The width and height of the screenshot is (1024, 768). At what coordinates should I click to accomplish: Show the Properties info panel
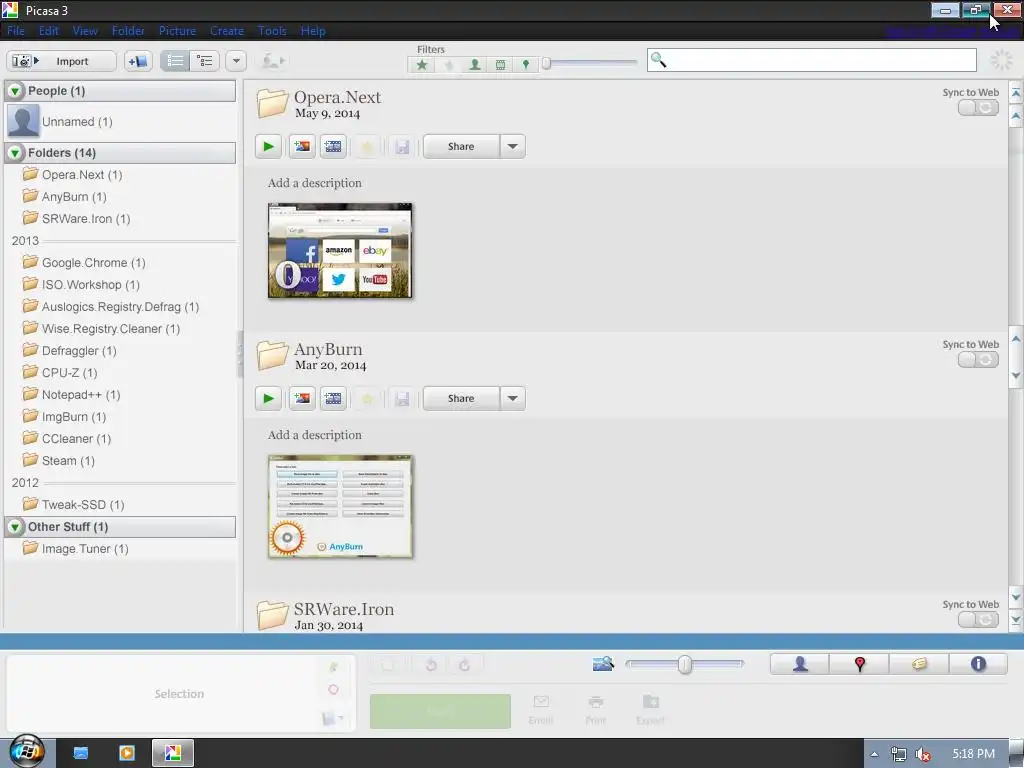978,664
